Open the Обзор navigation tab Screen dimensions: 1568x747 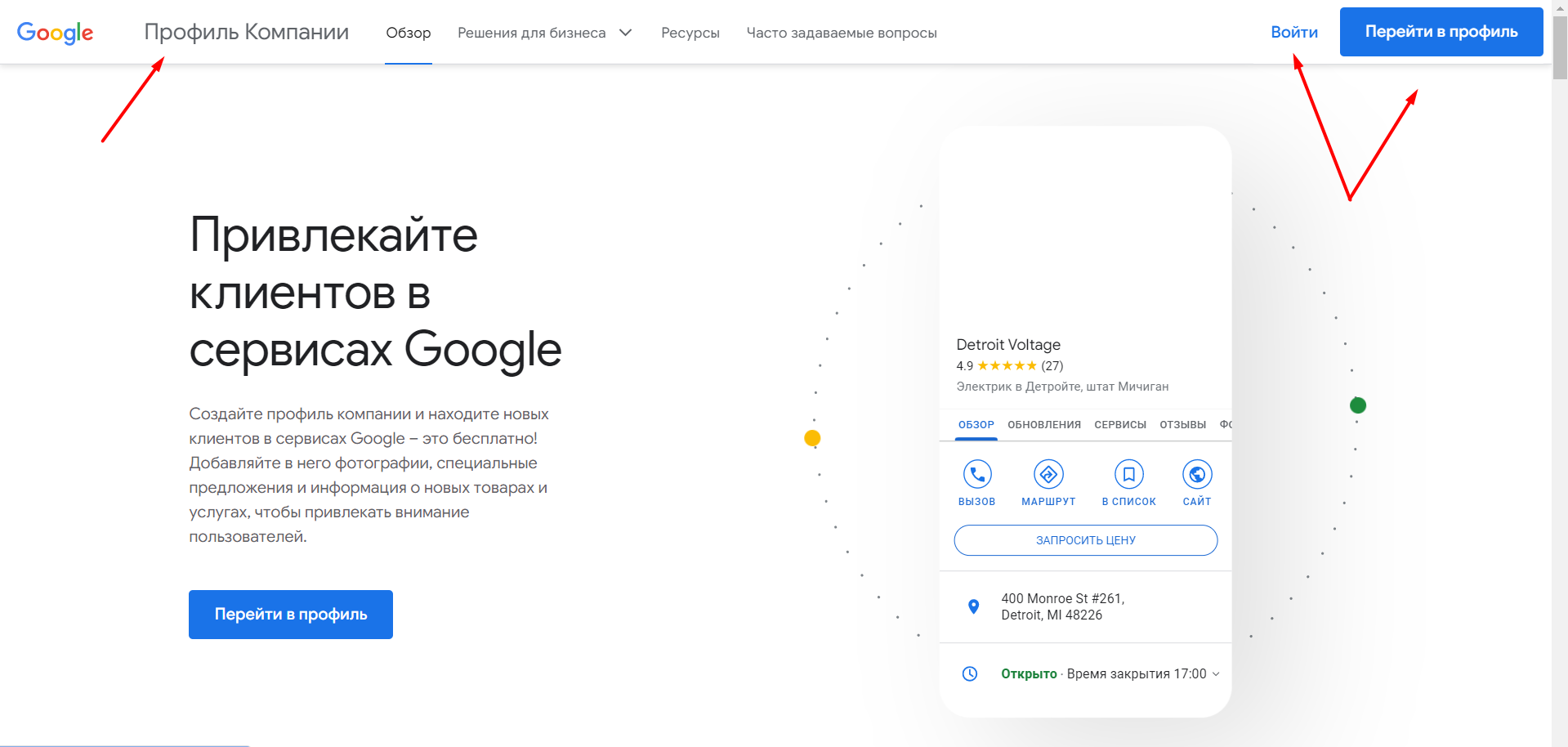tap(409, 33)
